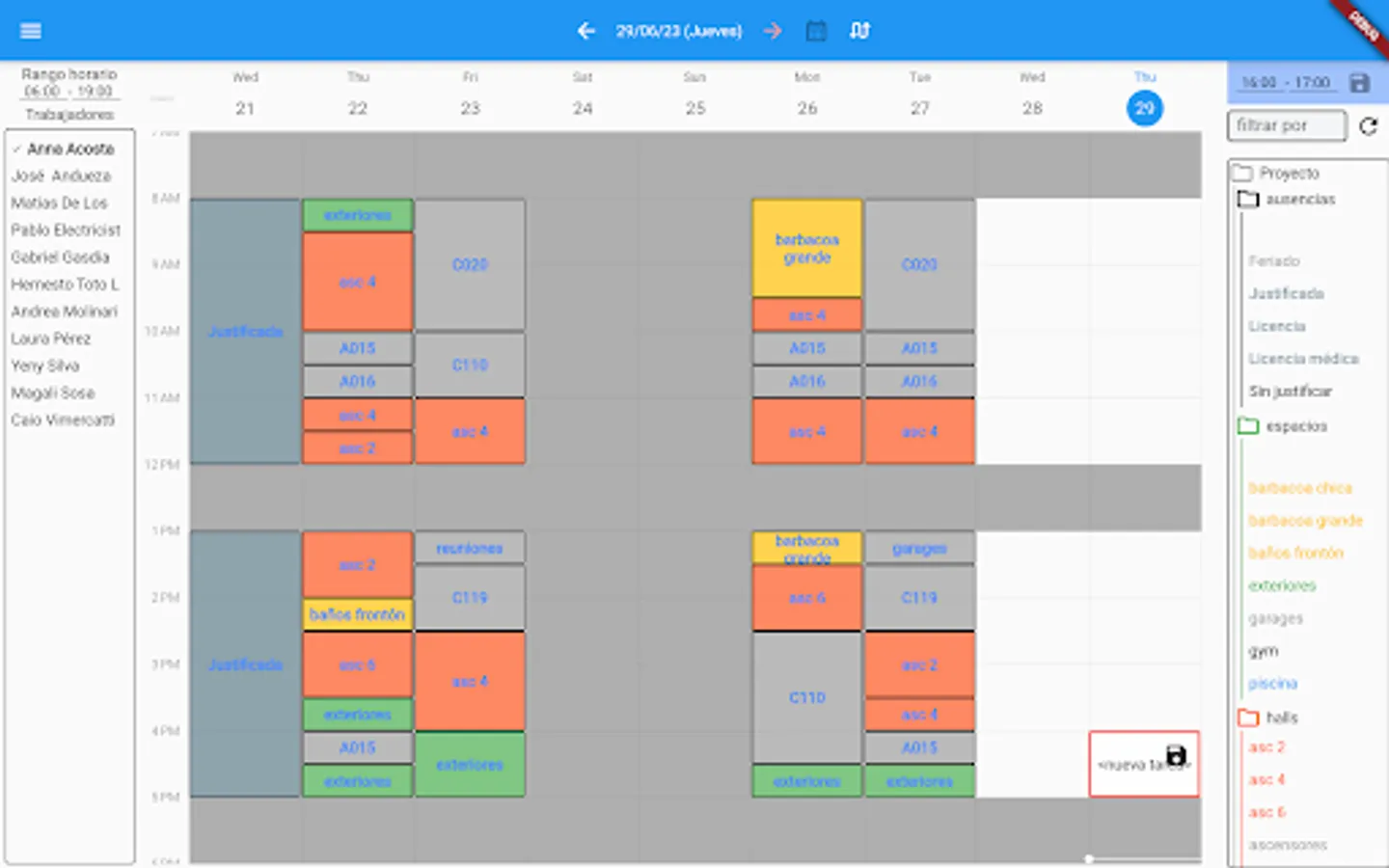
Task: Edit the 16:00 - 17:00 time field
Action: 1286,83
